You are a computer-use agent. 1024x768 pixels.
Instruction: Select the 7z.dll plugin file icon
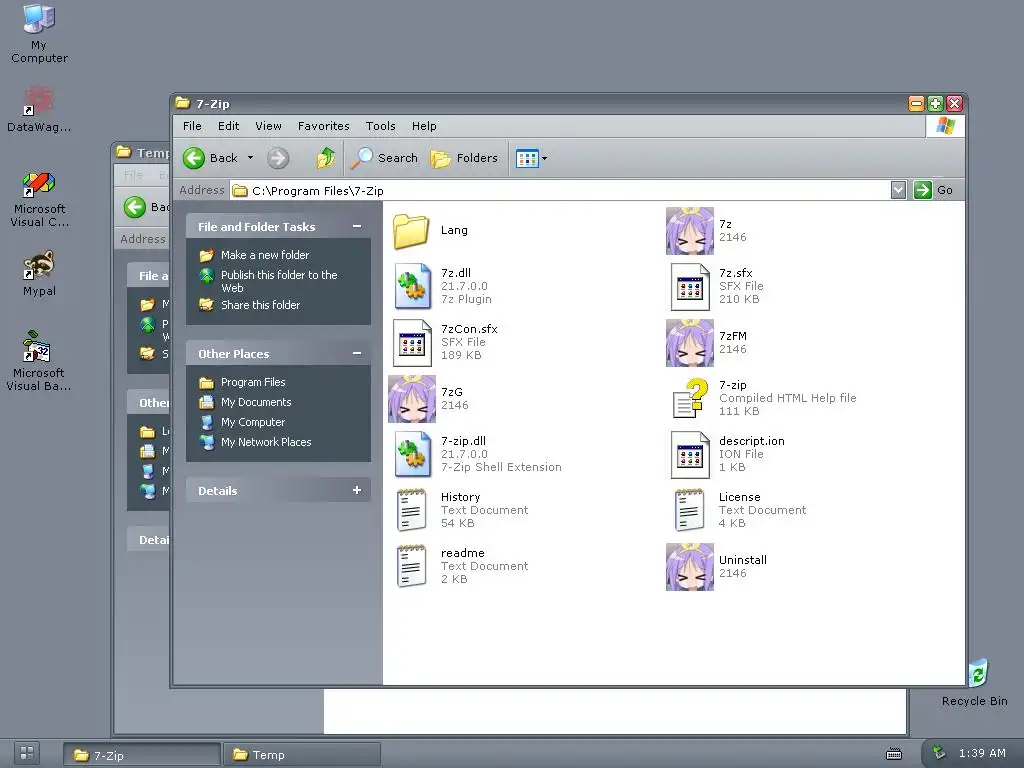413,286
